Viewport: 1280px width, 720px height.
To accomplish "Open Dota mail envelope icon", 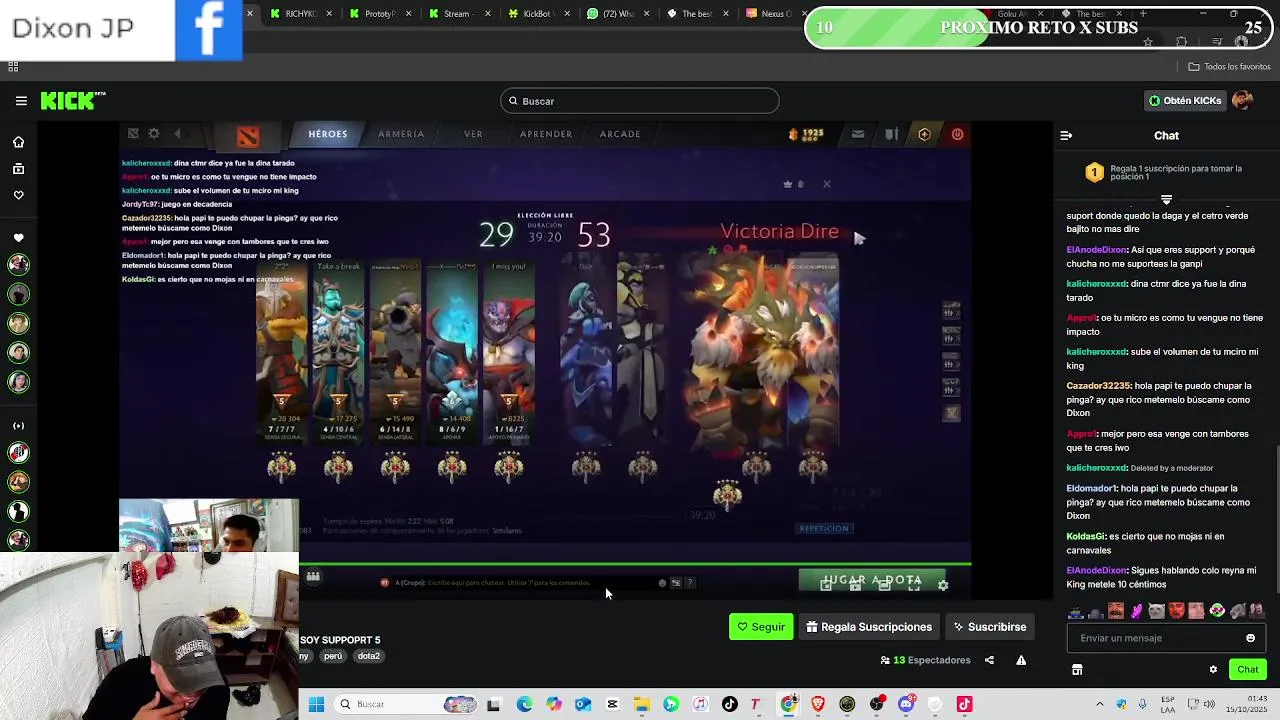I will pos(858,134).
